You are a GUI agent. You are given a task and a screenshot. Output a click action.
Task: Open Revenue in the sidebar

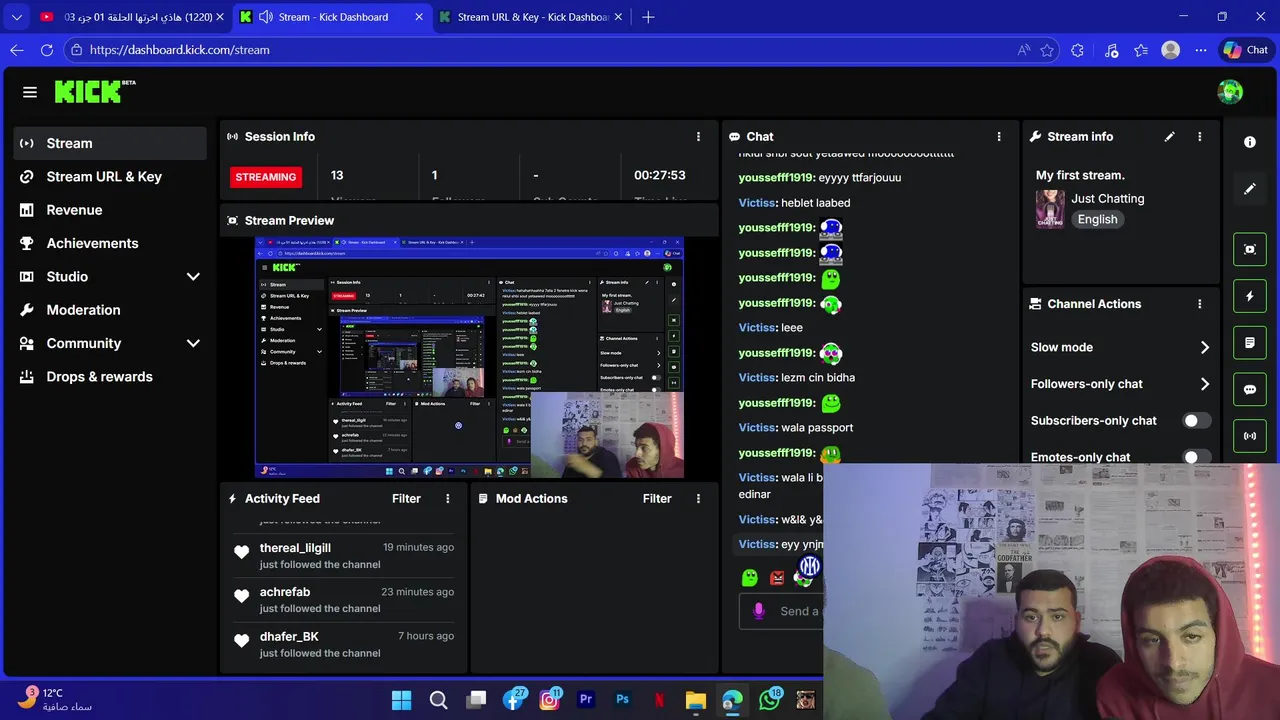coord(110,210)
